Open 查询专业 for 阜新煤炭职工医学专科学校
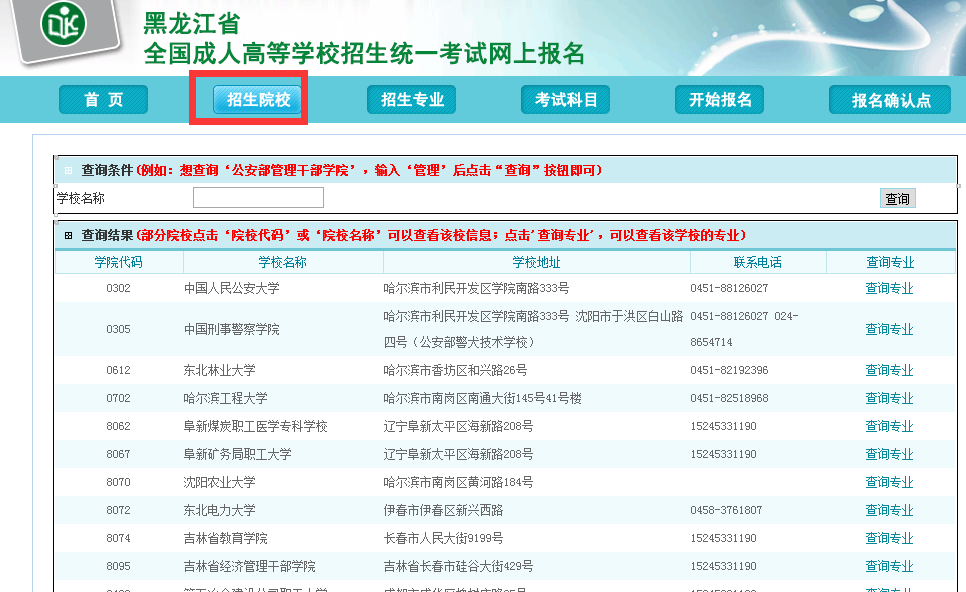 [x=889, y=426]
